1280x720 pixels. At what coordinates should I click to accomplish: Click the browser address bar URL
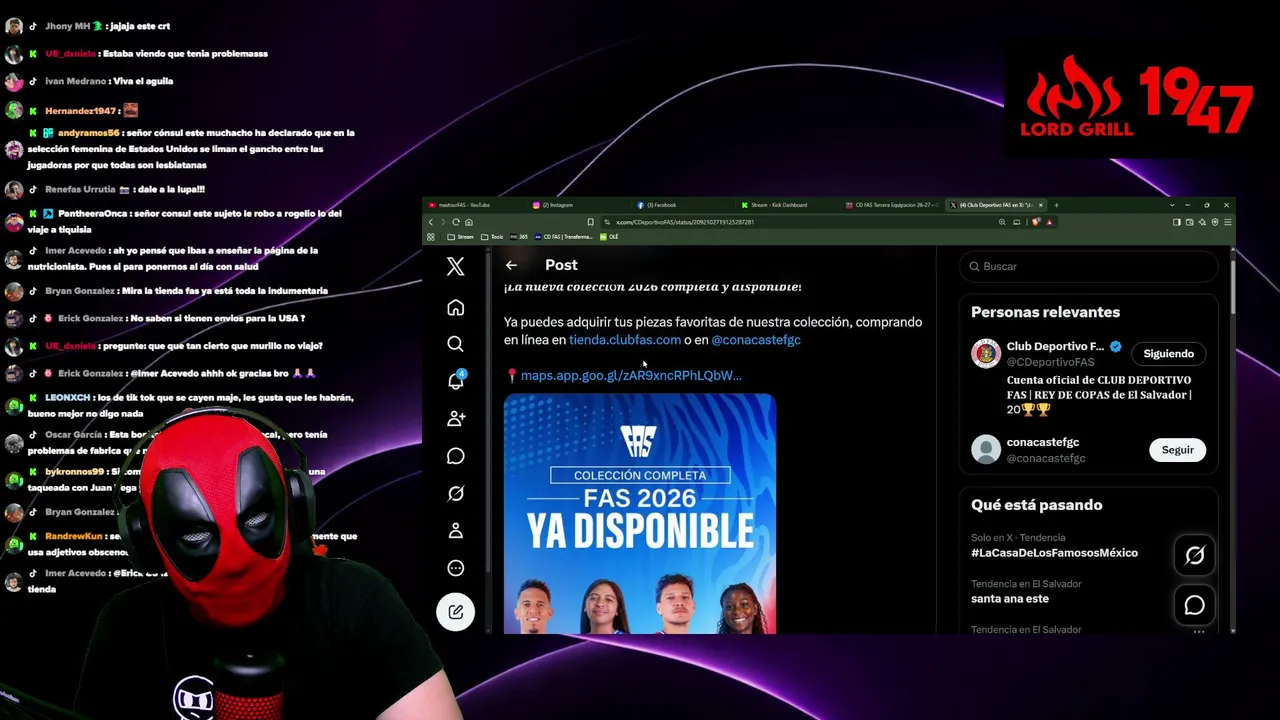tap(685, 222)
